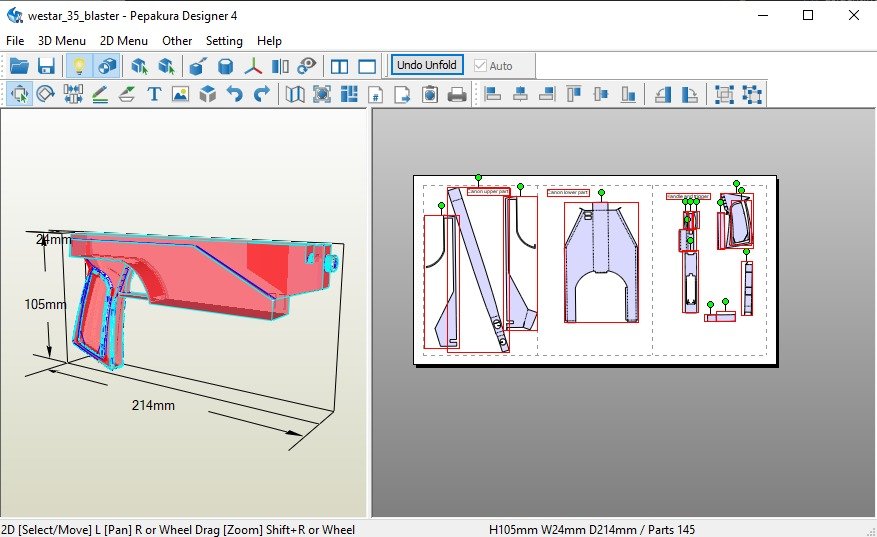
Task: Select the Rotate part tool
Action: [46, 93]
